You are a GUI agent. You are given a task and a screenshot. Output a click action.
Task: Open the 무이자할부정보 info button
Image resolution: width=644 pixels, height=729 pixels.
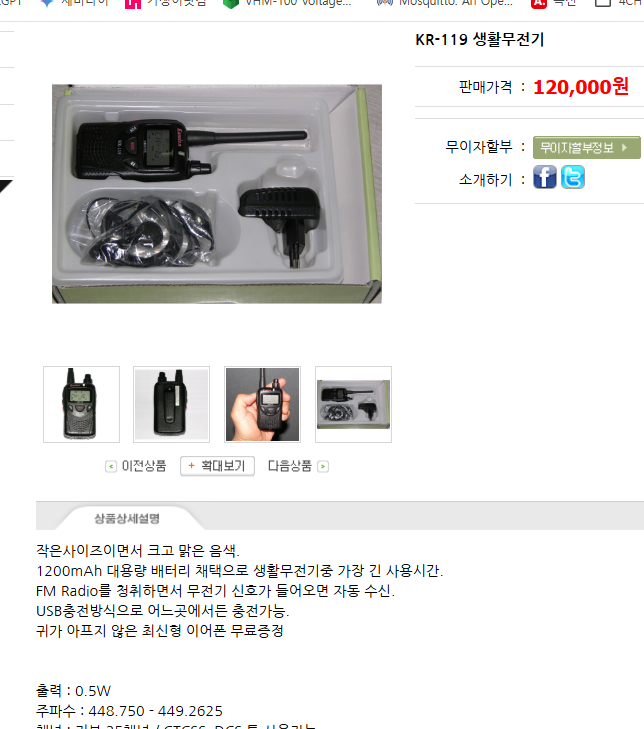tap(586, 147)
